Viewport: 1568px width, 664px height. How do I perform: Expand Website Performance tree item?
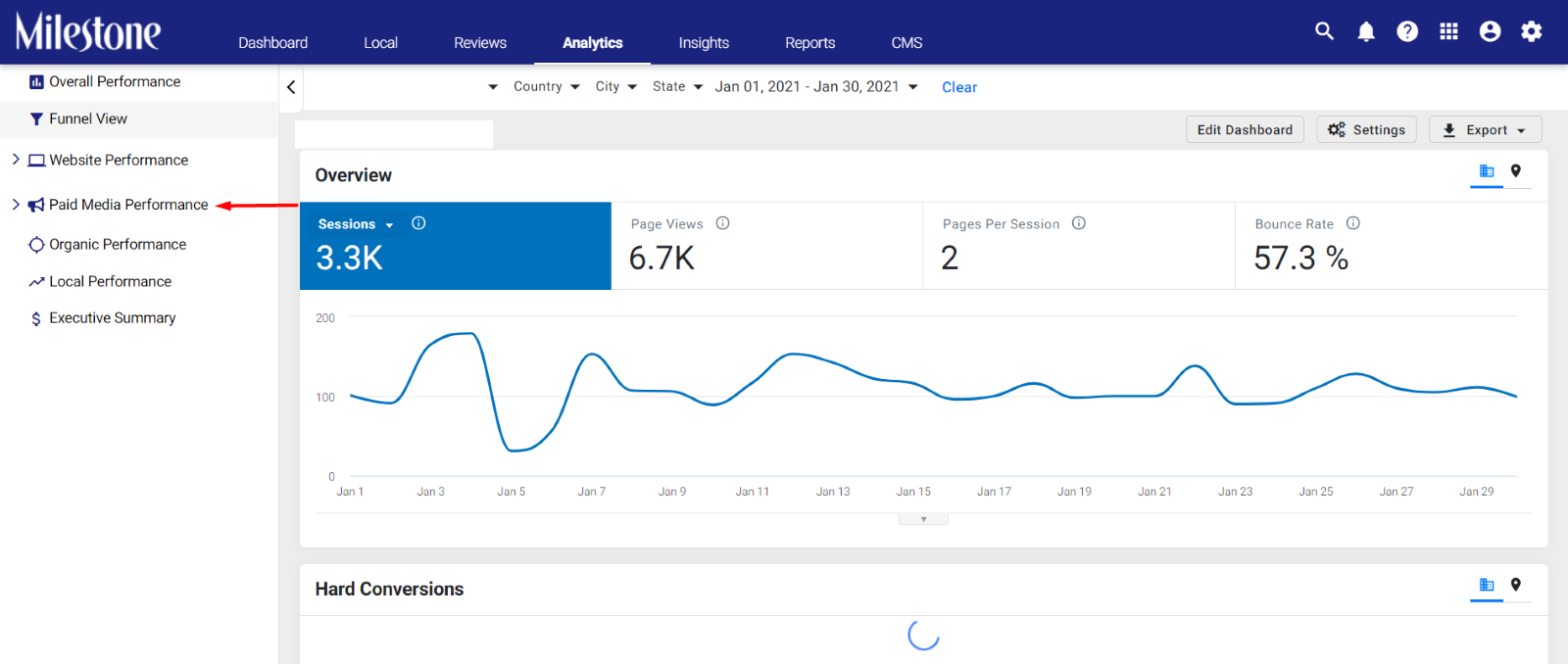[x=16, y=159]
